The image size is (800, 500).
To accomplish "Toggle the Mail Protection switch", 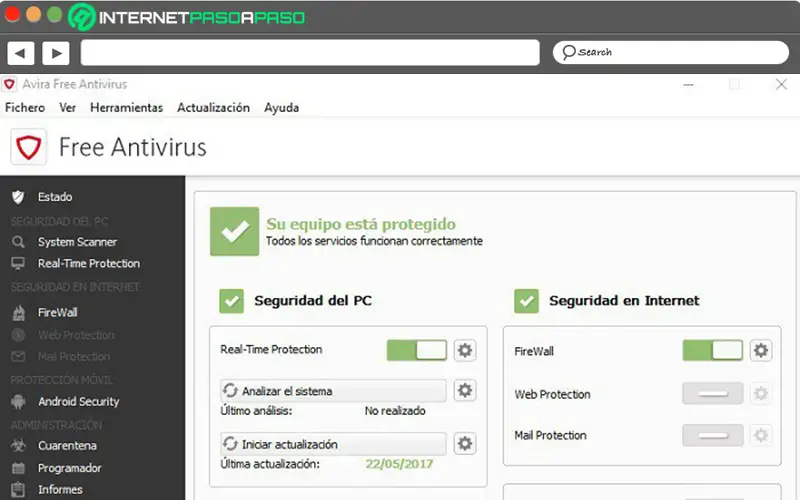I will point(713,435).
